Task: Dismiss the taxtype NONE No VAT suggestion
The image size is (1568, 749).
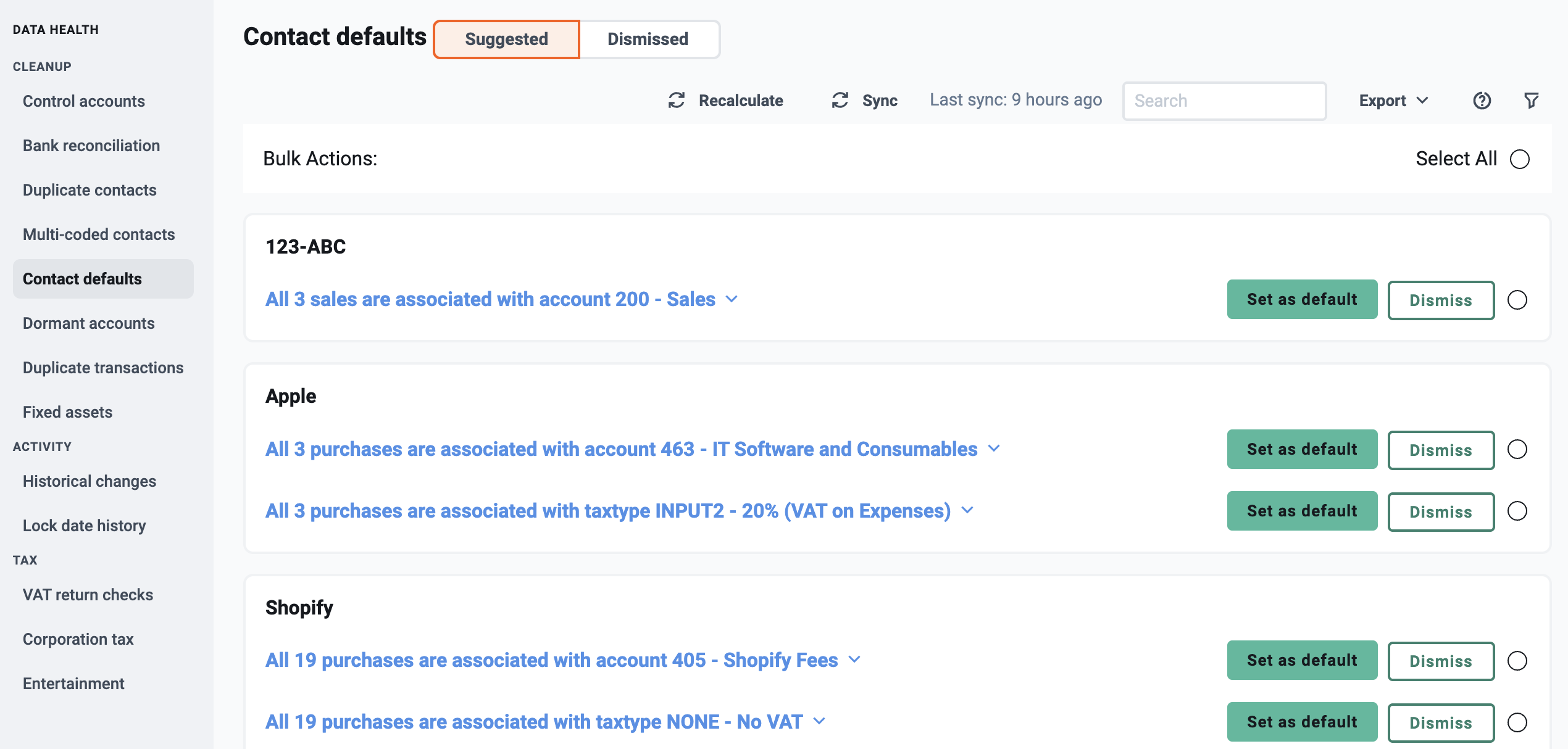Action: pyautogui.click(x=1441, y=723)
